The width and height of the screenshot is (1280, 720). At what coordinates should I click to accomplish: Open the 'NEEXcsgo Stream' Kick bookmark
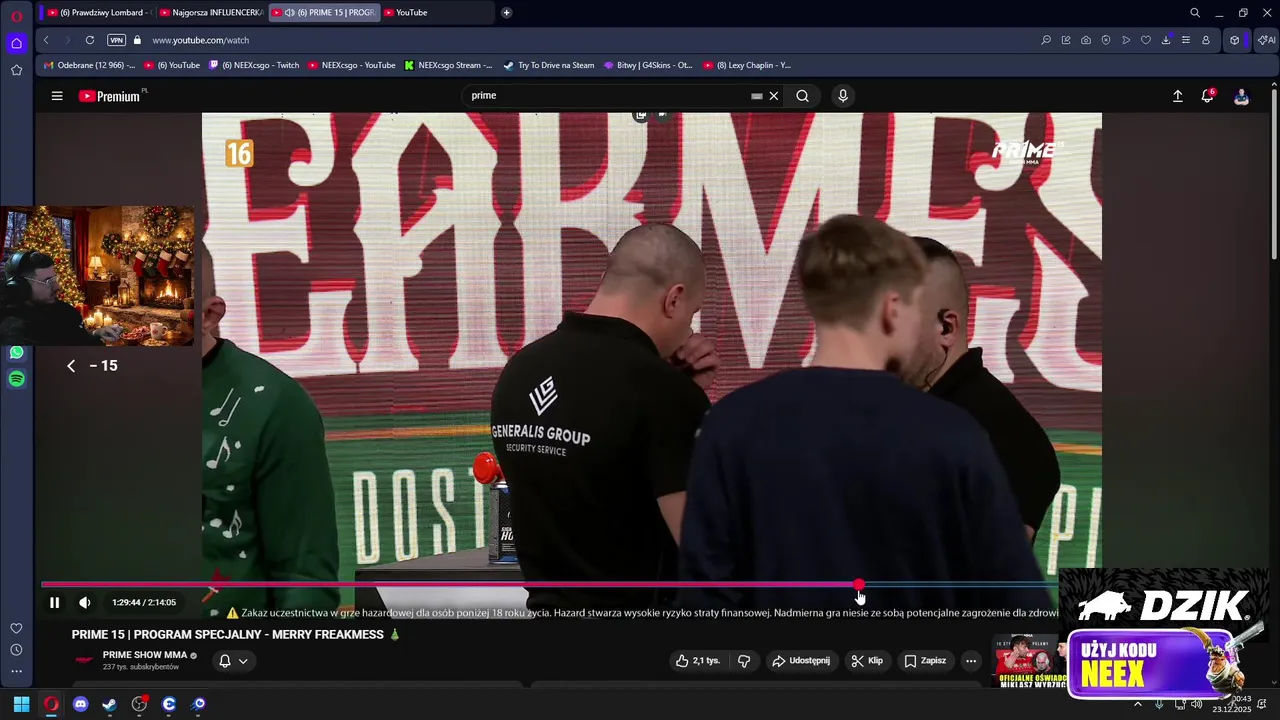[x=449, y=65]
